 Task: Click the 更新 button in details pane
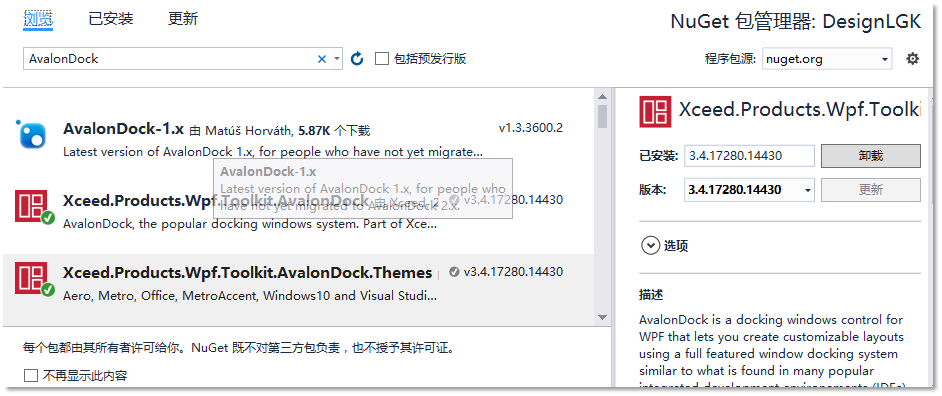(x=871, y=190)
